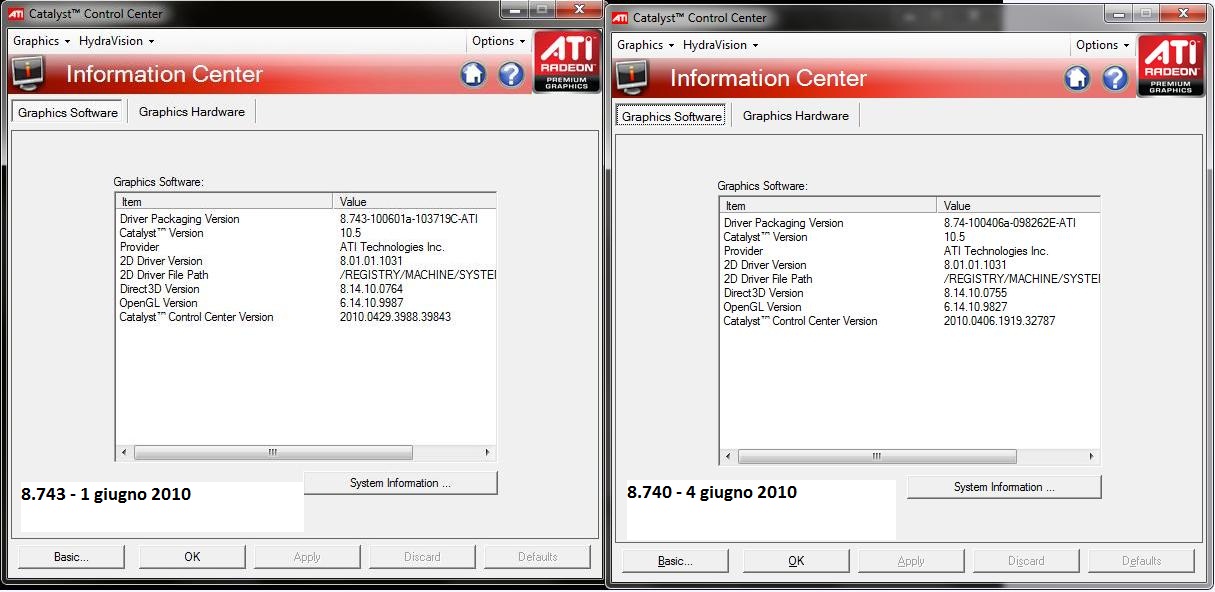1215x592 pixels.
Task: Minimize the left Catalyst Control Center window
Action: coord(516,11)
